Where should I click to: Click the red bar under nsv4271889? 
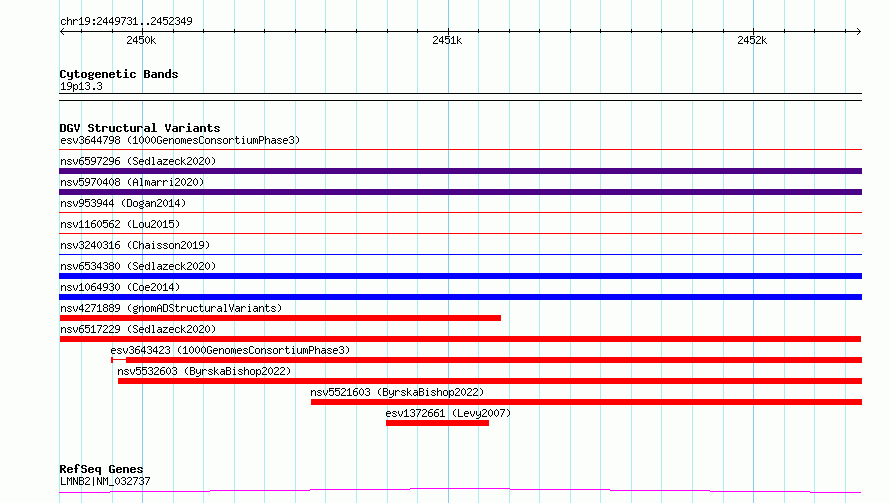[x=280, y=318]
